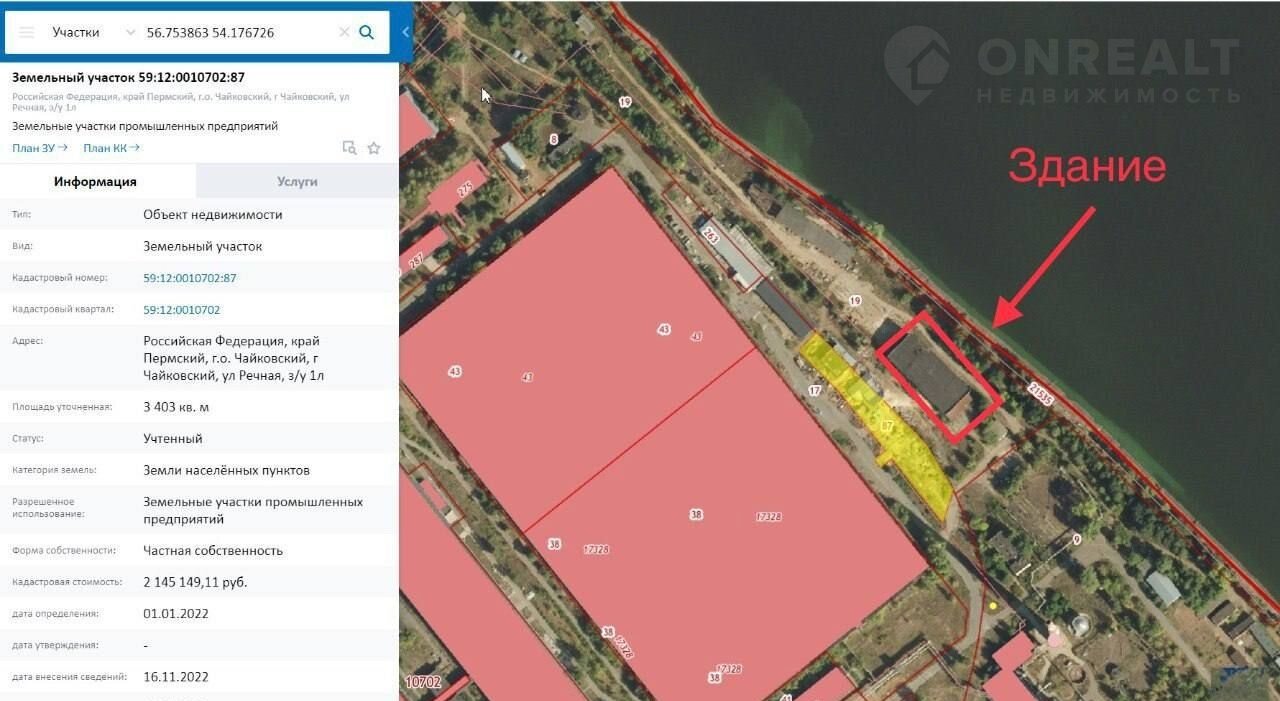Click the small yellow dot marker on map
The image size is (1280, 701).
[993, 606]
